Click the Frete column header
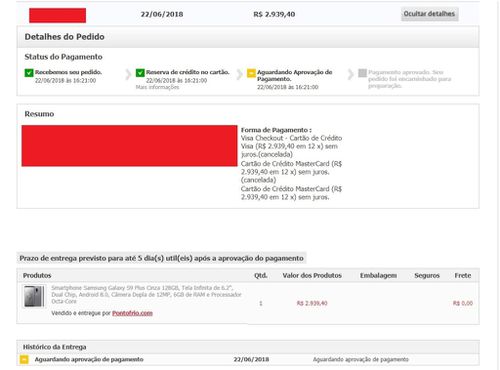Viewport: 500px width, 370px height. click(x=463, y=276)
